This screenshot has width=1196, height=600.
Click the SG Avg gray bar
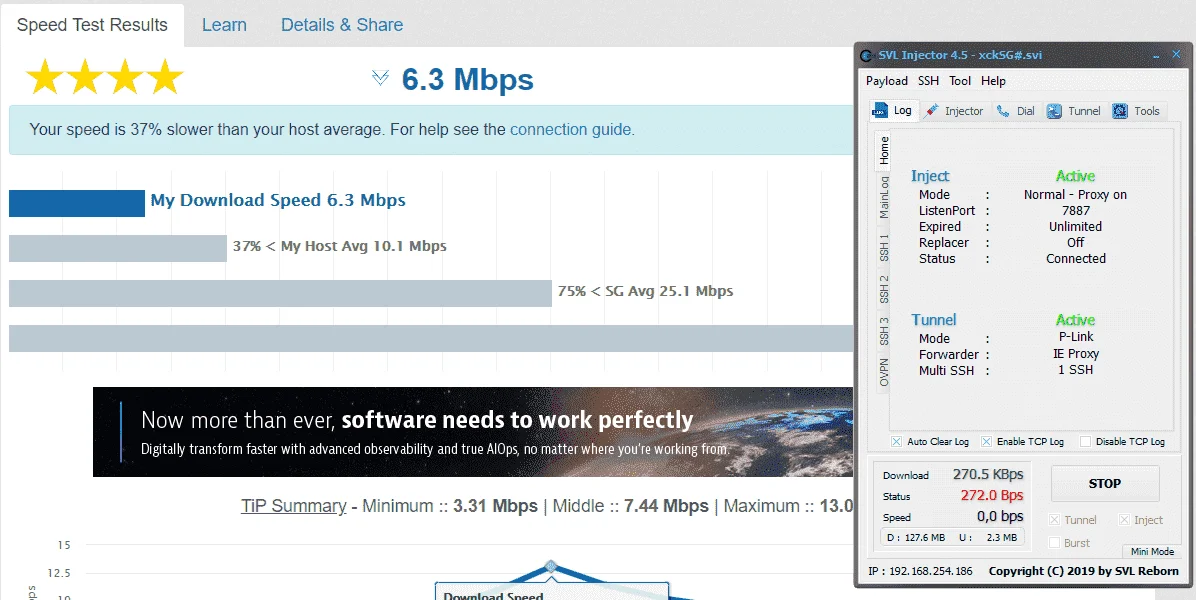280,294
